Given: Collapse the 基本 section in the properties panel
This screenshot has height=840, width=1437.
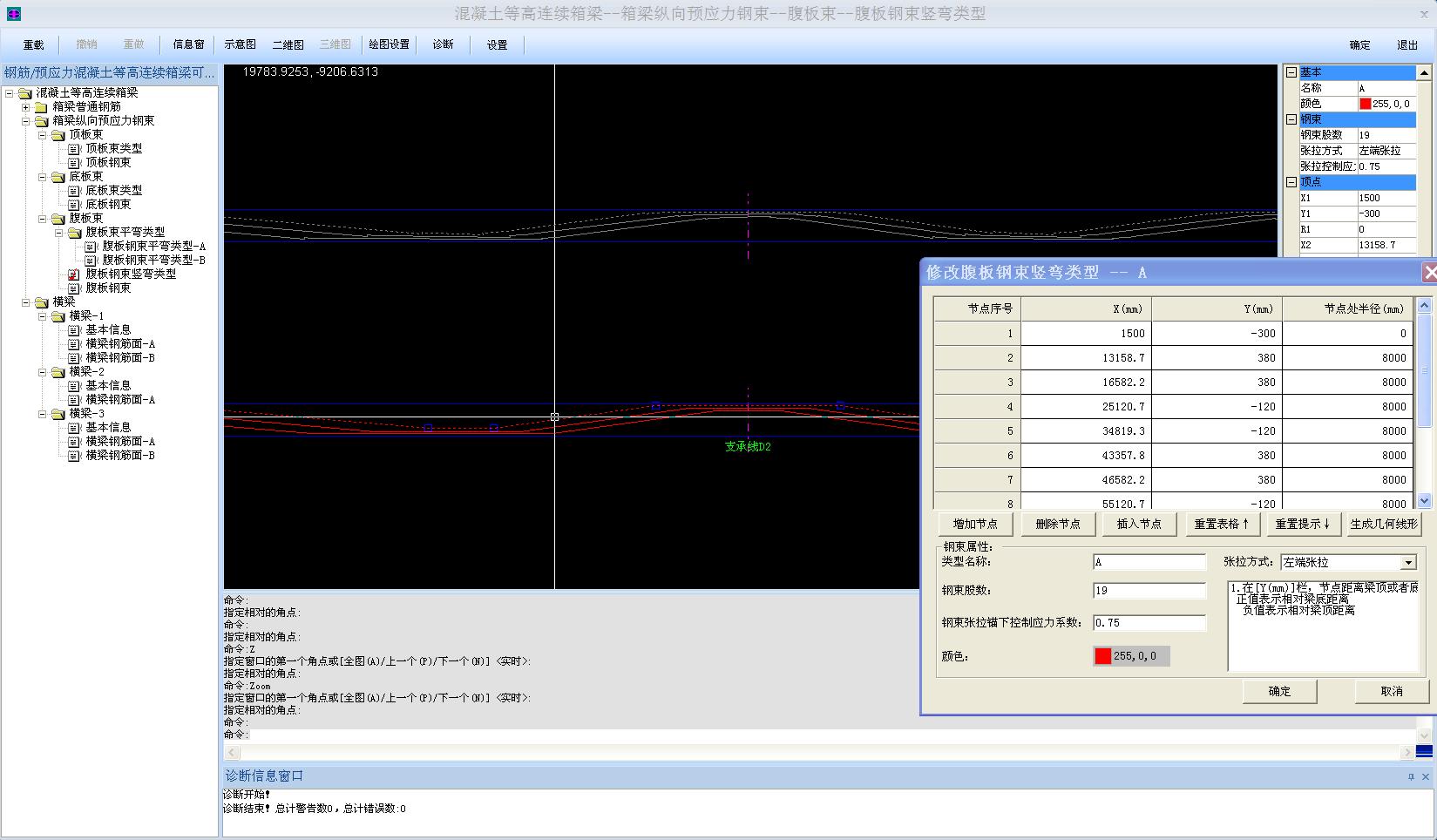Looking at the screenshot, I should pos(1291,72).
